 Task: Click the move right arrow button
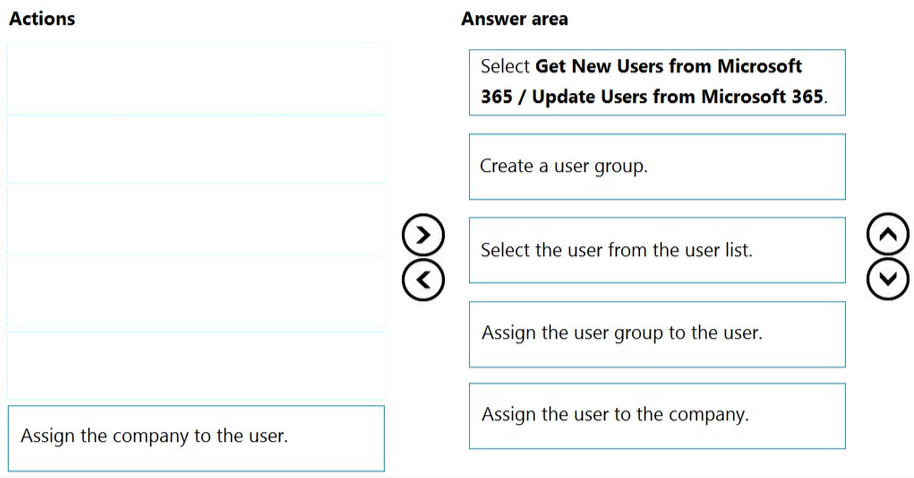(424, 235)
